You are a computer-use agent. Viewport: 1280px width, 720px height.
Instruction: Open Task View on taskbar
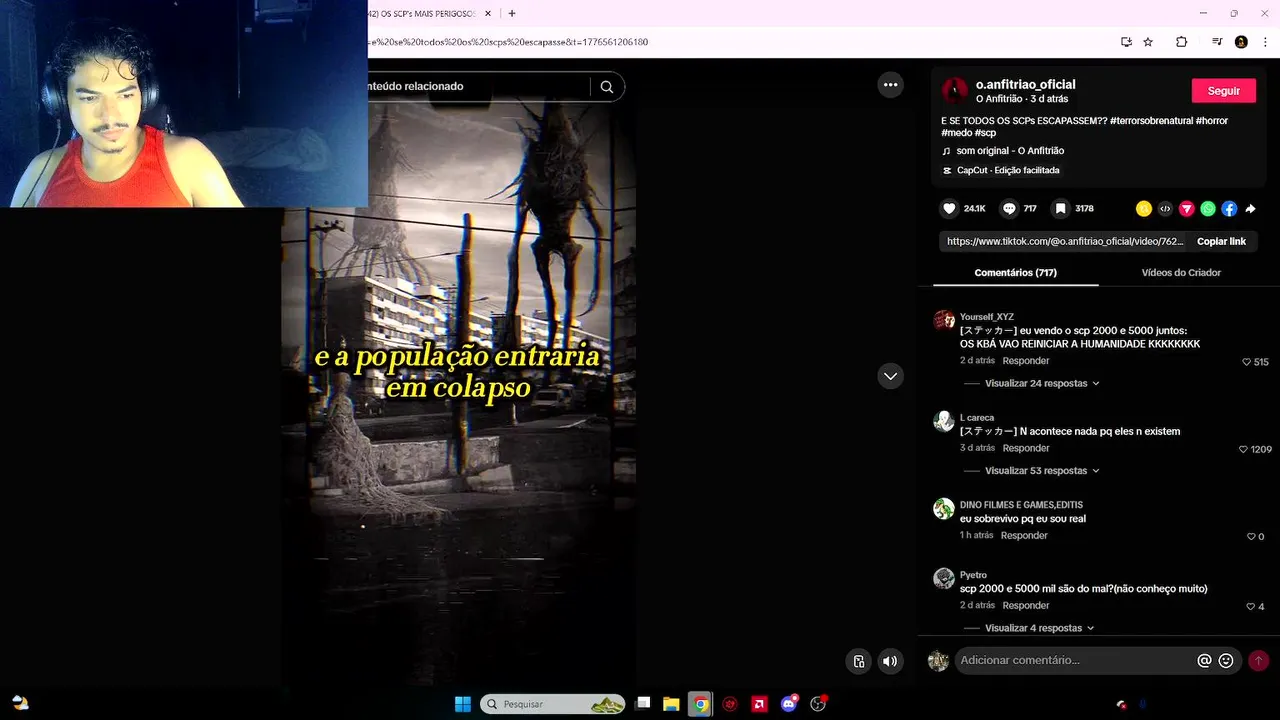pos(643,704)
